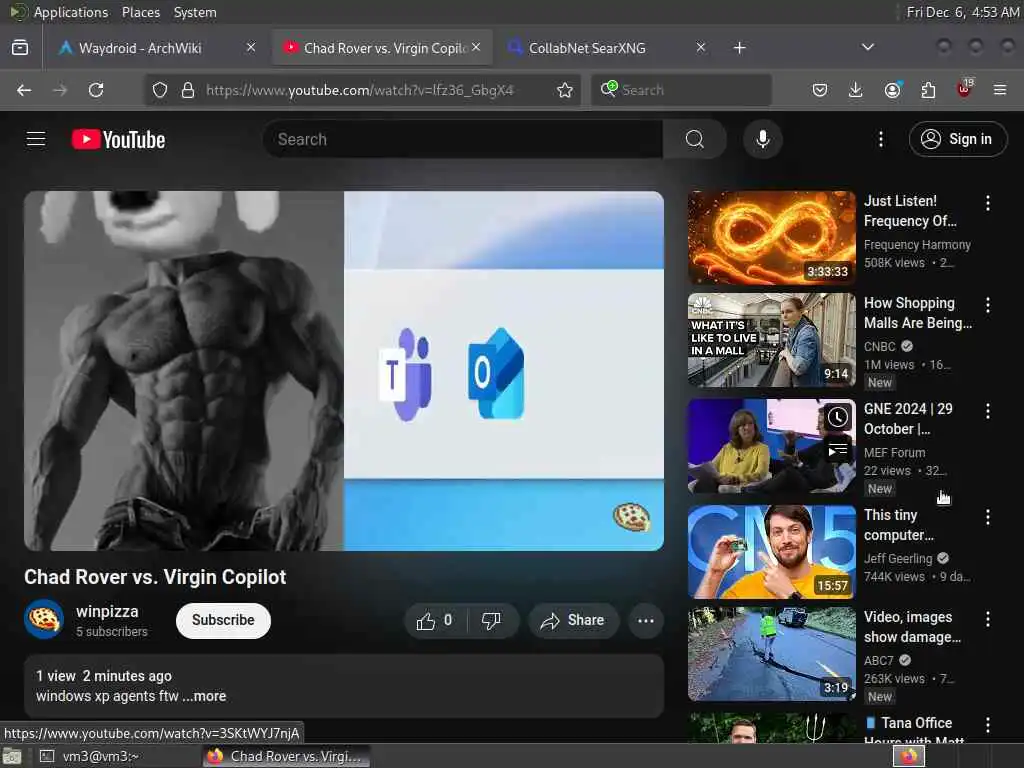This screenshot has width=1024, height=768.
Task: Bookmark this page with star icon
Action: pos(565,90)
